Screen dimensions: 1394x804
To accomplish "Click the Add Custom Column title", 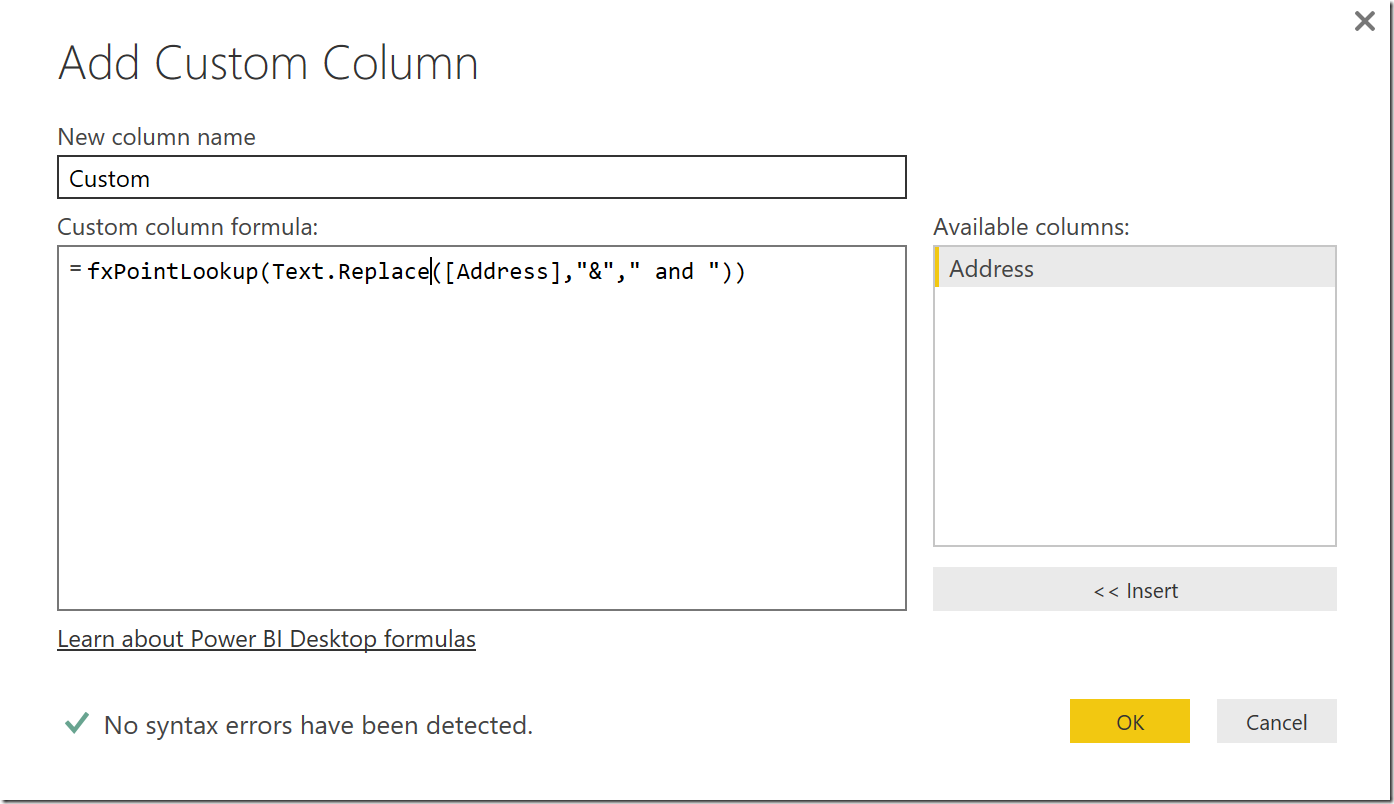I will pyautogui.click(x=268, y=64).
